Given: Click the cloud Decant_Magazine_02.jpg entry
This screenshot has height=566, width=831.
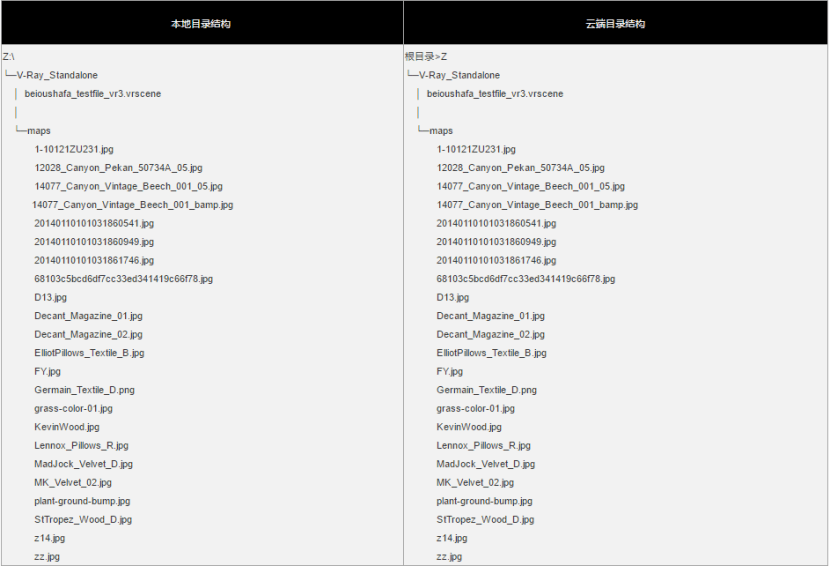Looking at the screenshot, I should 491,334.
